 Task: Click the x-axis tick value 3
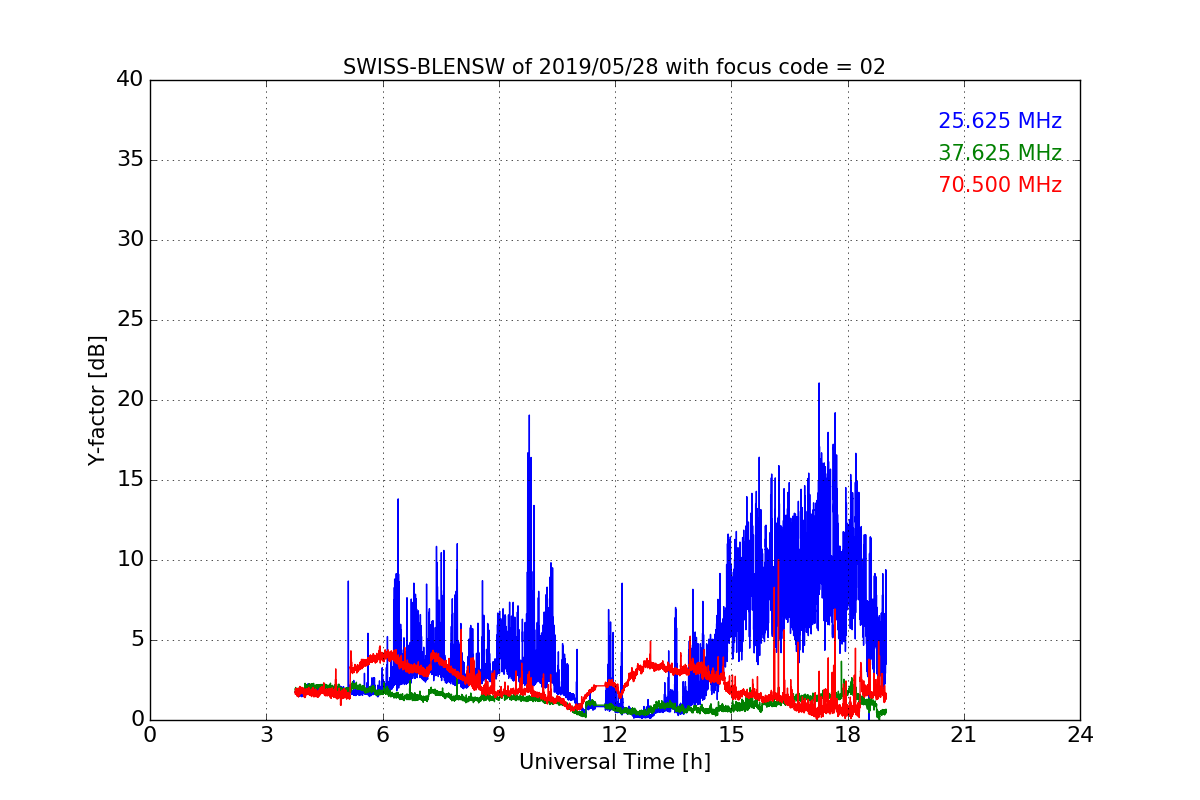pyautogui.click(x=266, y=735)
